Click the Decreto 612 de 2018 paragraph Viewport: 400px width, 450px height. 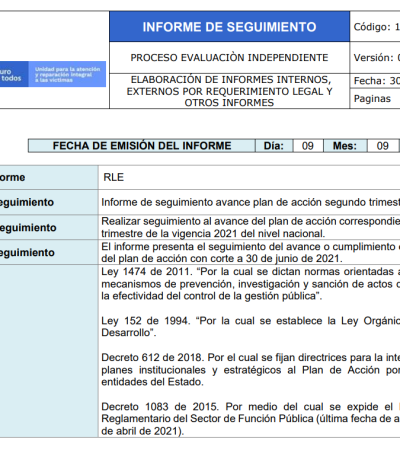point(250,370)
